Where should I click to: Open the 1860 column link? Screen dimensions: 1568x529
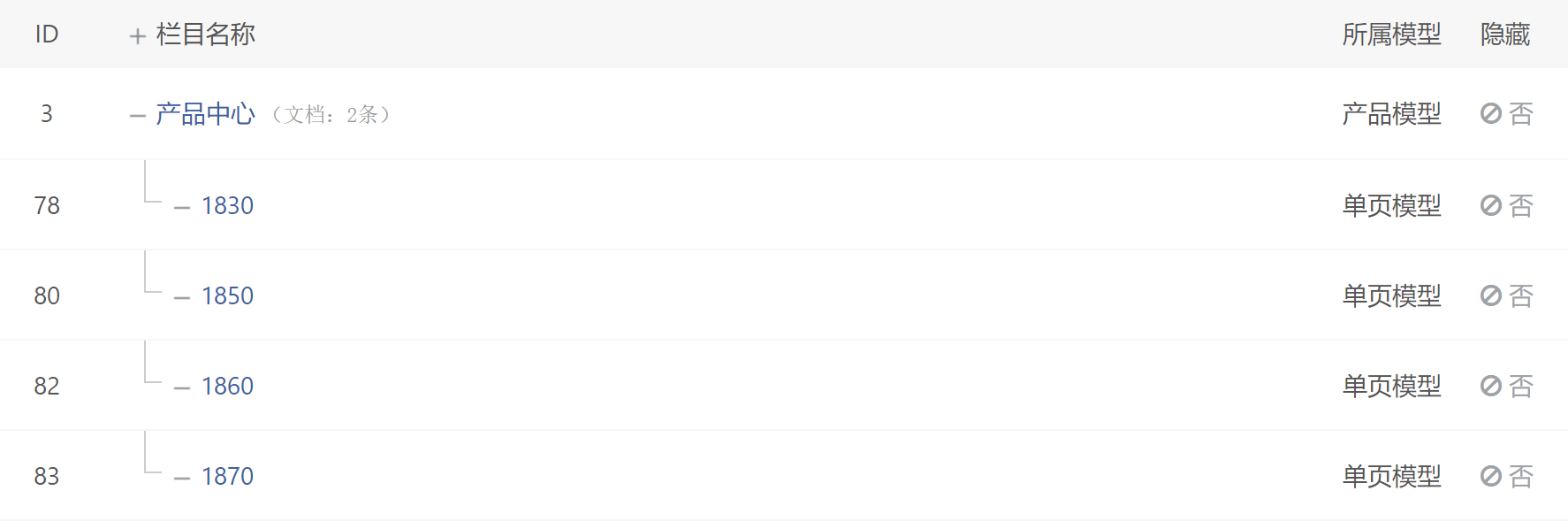(227, 386)
